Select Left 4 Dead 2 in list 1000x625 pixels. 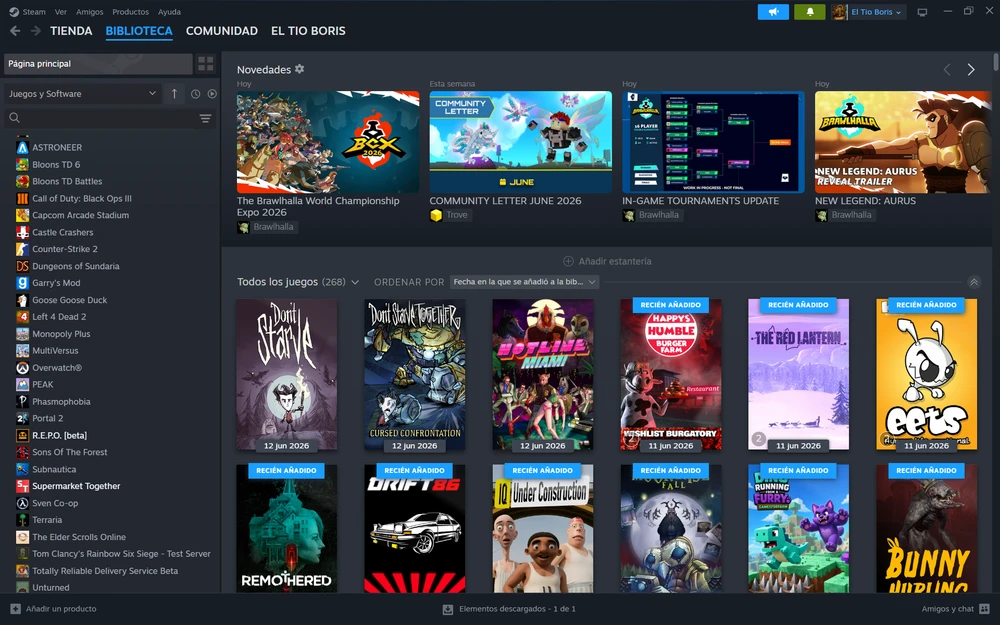tap(59, 317)
